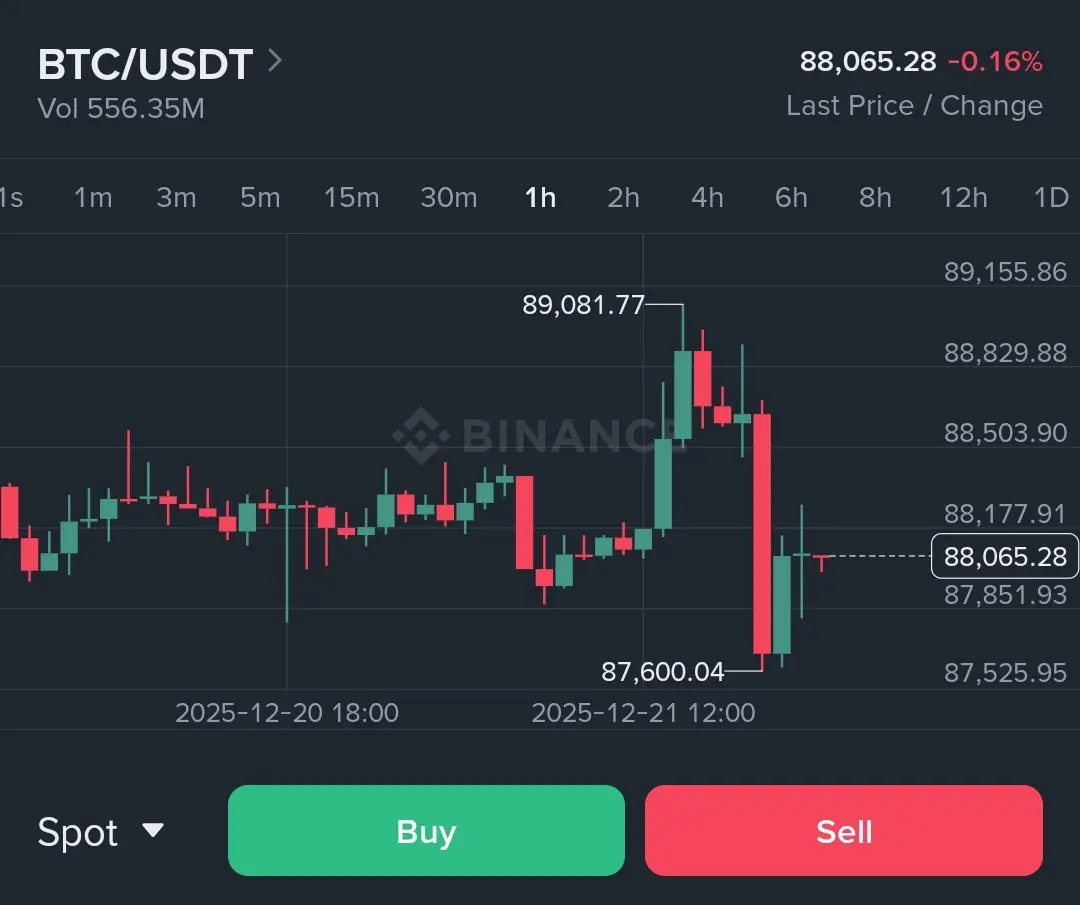Open the Spot dropdown arrow
The image size is (1080, 905).
(153, 830)
